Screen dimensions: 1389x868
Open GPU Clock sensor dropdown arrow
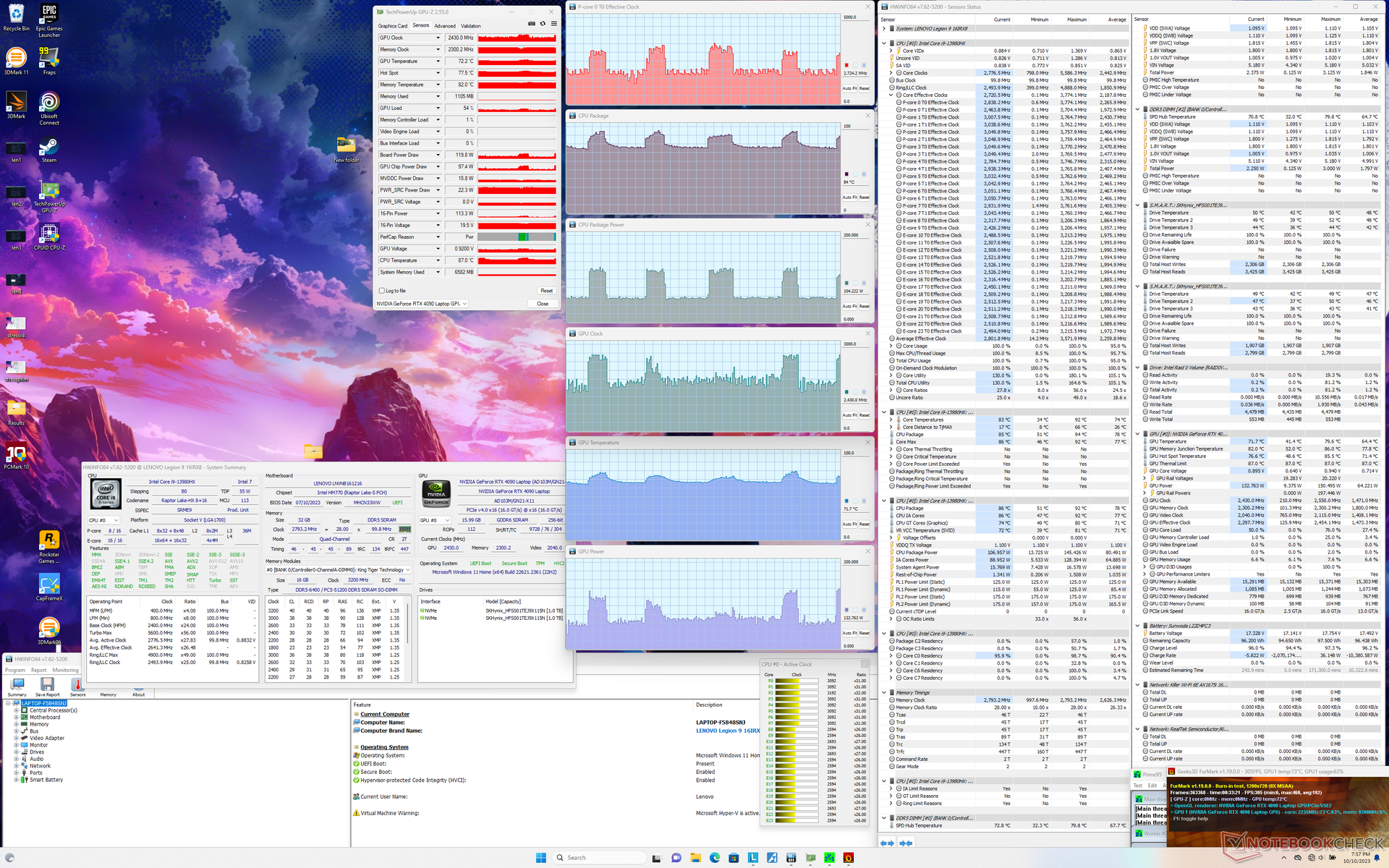point(438,38)
